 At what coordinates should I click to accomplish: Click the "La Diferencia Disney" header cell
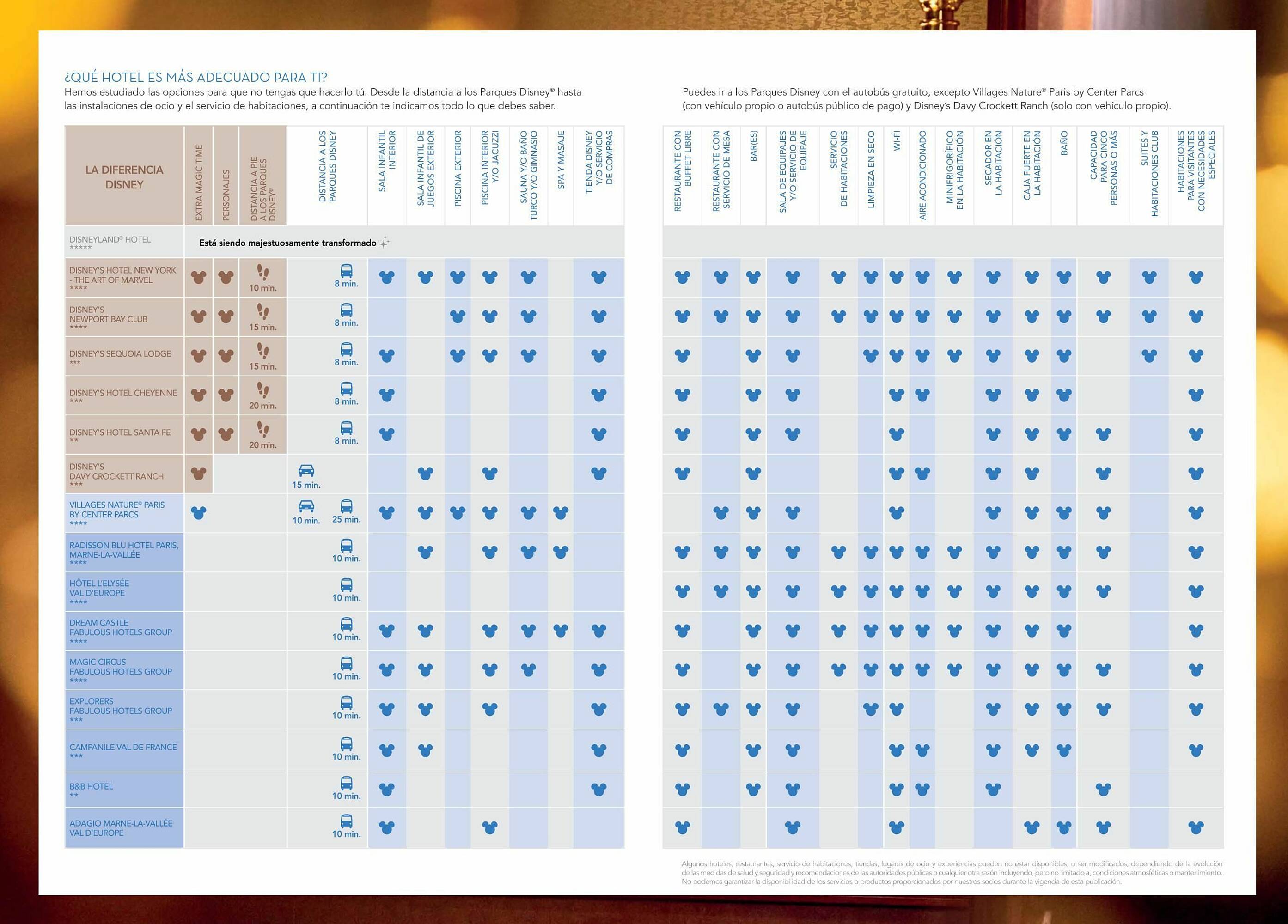pos(124,176)
